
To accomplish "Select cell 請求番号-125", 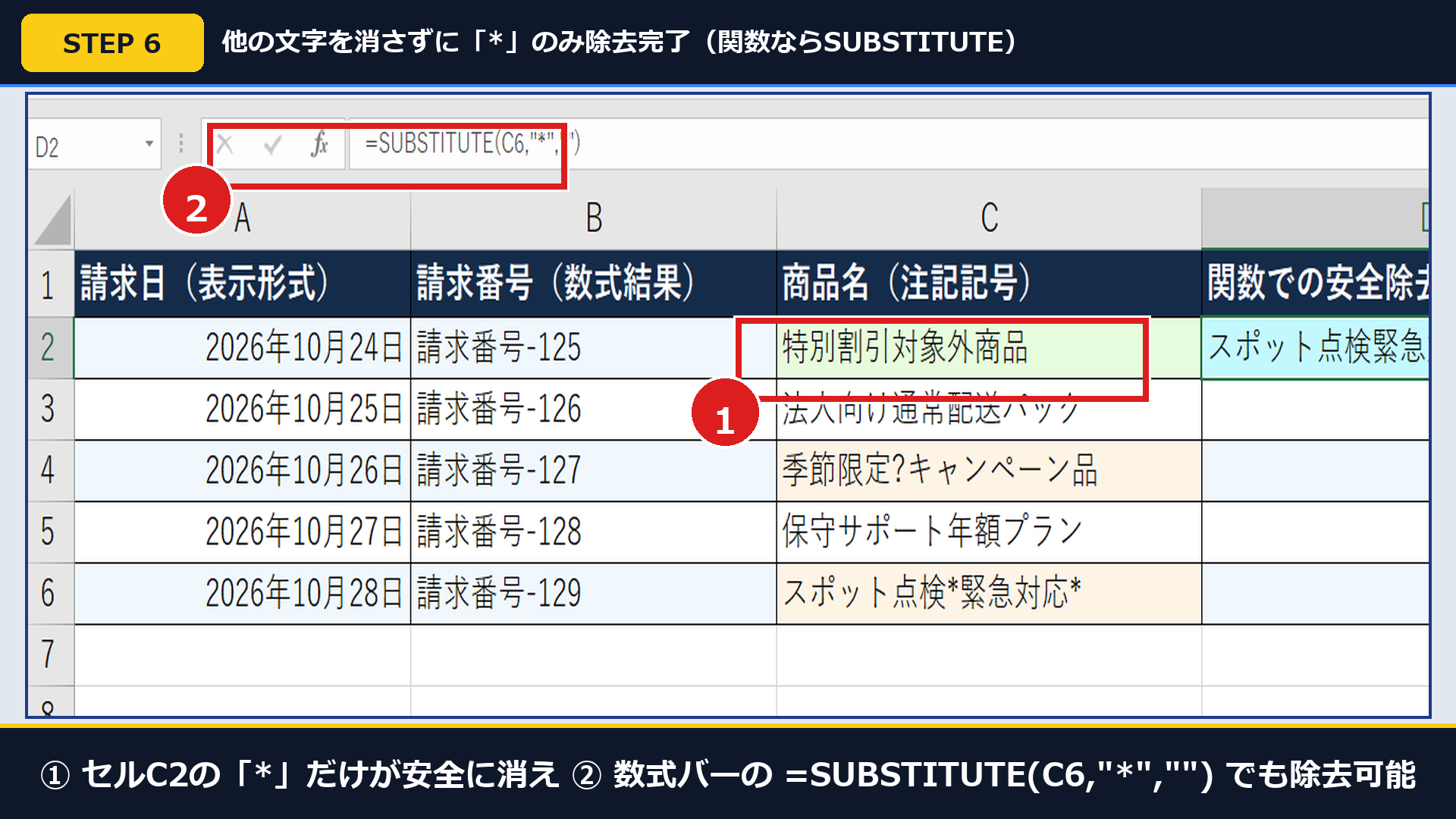I will tap(594, 347).
